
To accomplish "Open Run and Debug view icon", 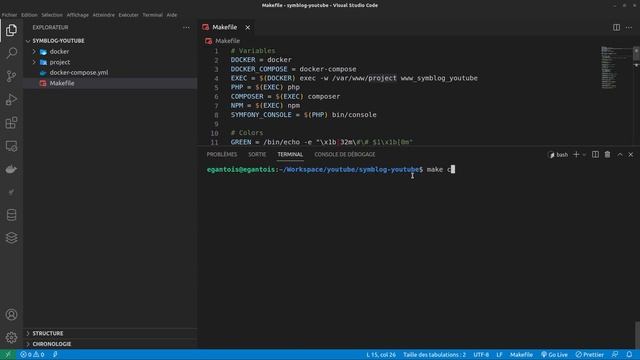I will [11, 99].
